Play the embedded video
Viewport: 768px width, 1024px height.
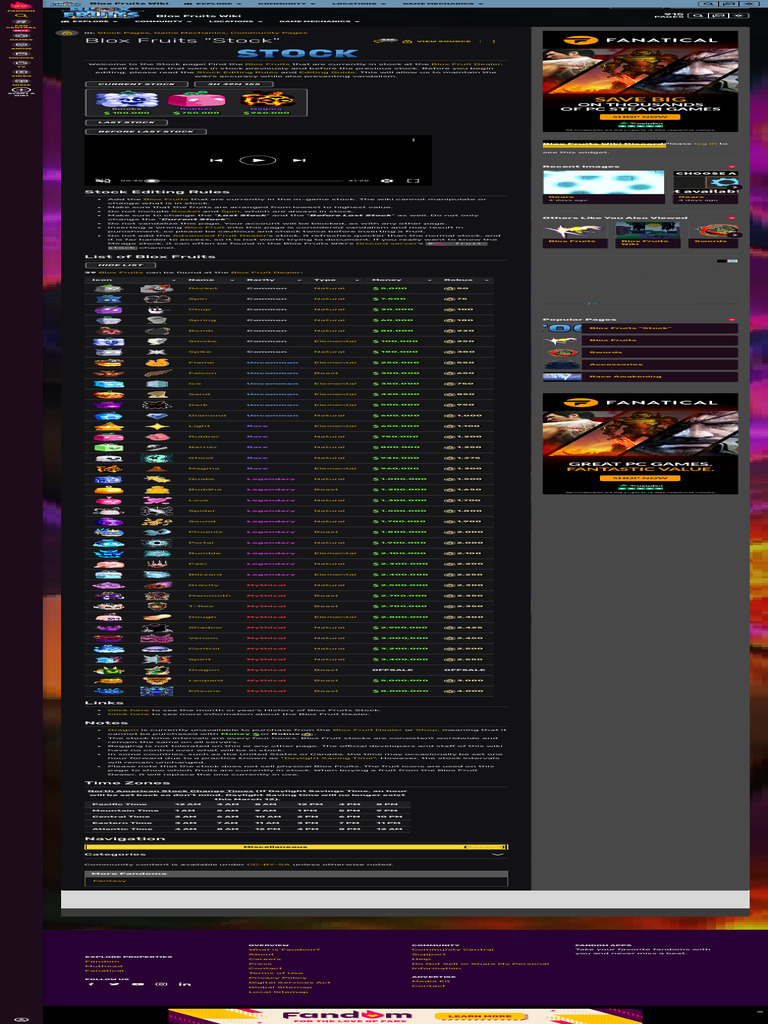point(257,160)
